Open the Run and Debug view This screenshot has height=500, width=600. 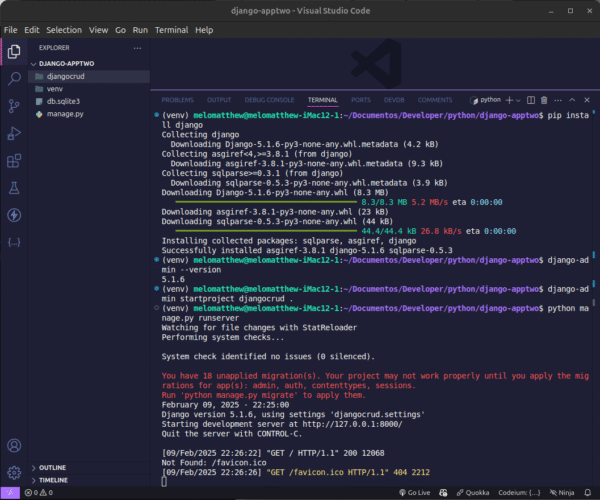click(14, 134)
